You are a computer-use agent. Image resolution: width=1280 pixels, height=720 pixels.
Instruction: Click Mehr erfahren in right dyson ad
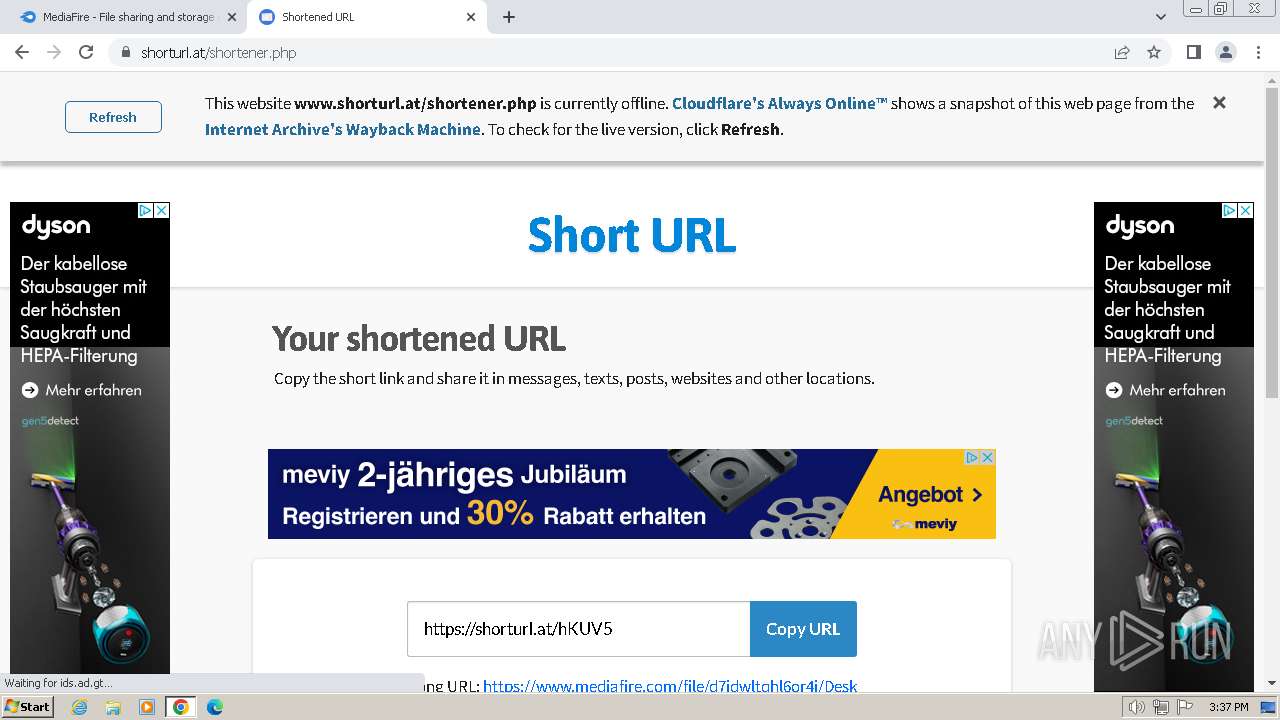1166,390
